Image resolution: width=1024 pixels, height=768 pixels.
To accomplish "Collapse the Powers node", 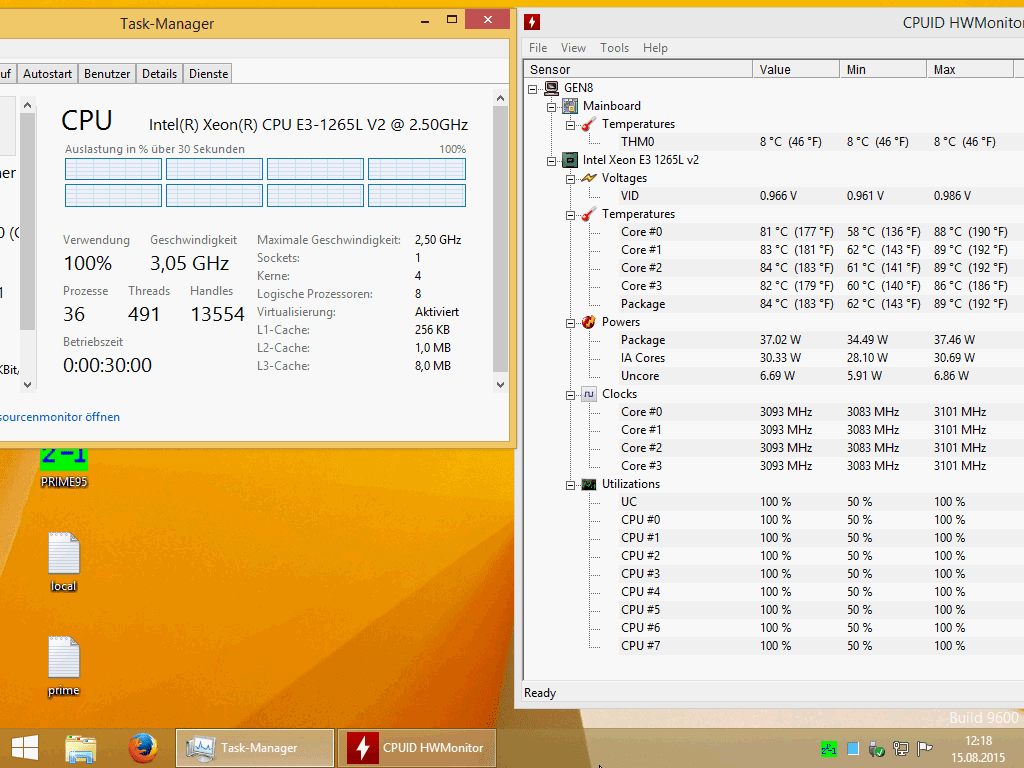I will click(x=571, y=323).
